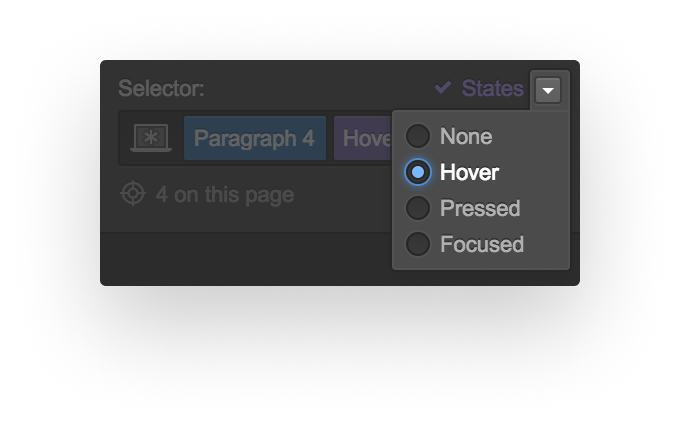This screenshot has width=680, height=426.
Task: Choose the Focused label in states menu
Action: [482, 244]
